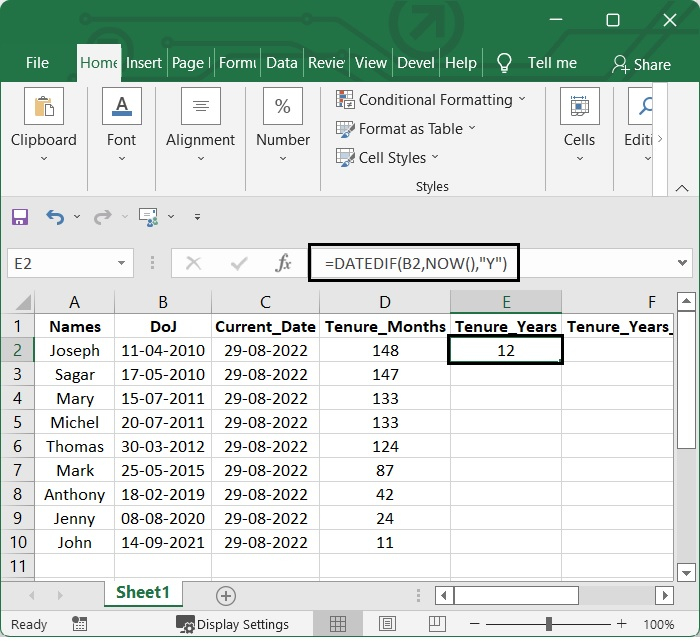This screenshot has width=700, height=644.
Task: Click the Share button
Action: (641, 64)
